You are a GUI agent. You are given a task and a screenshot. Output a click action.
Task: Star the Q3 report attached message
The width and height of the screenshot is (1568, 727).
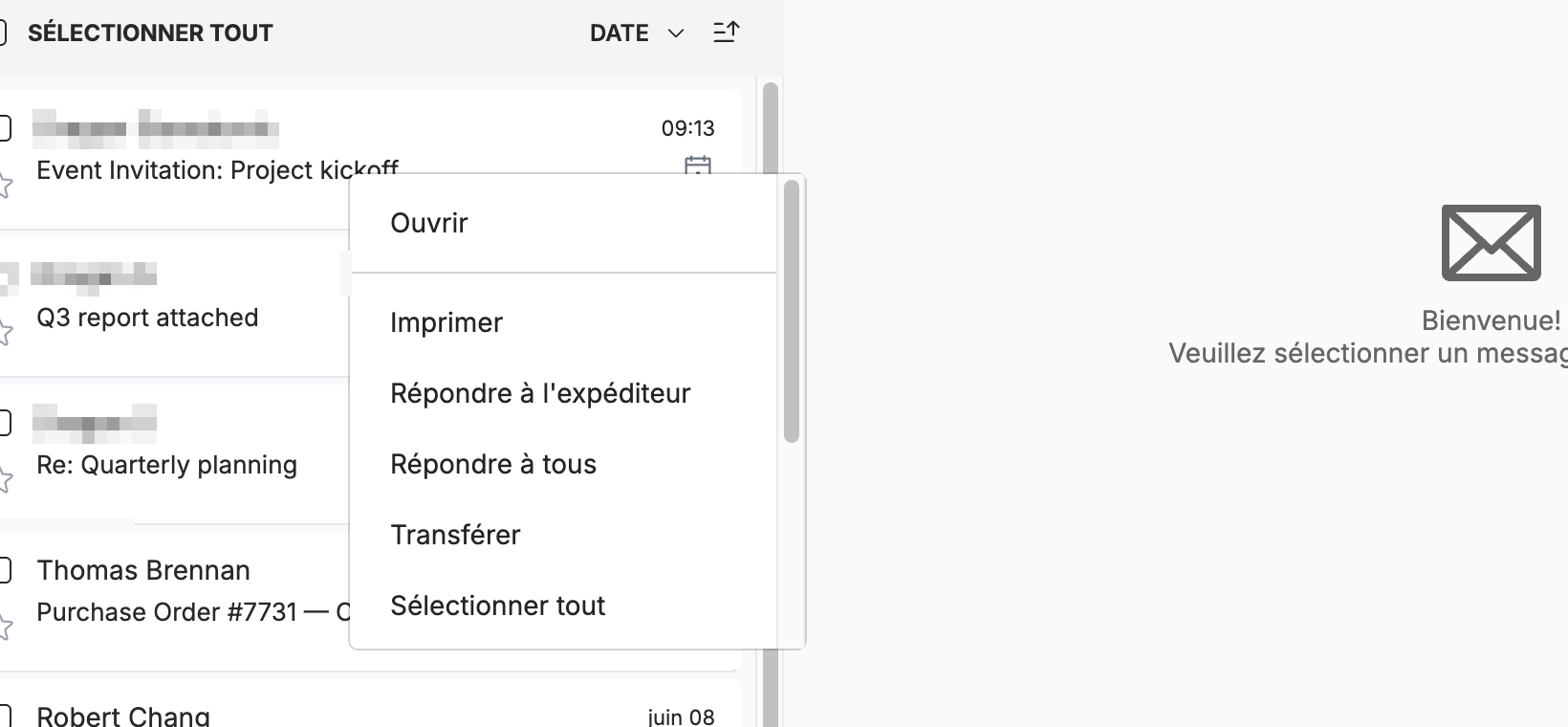[4, 332]
